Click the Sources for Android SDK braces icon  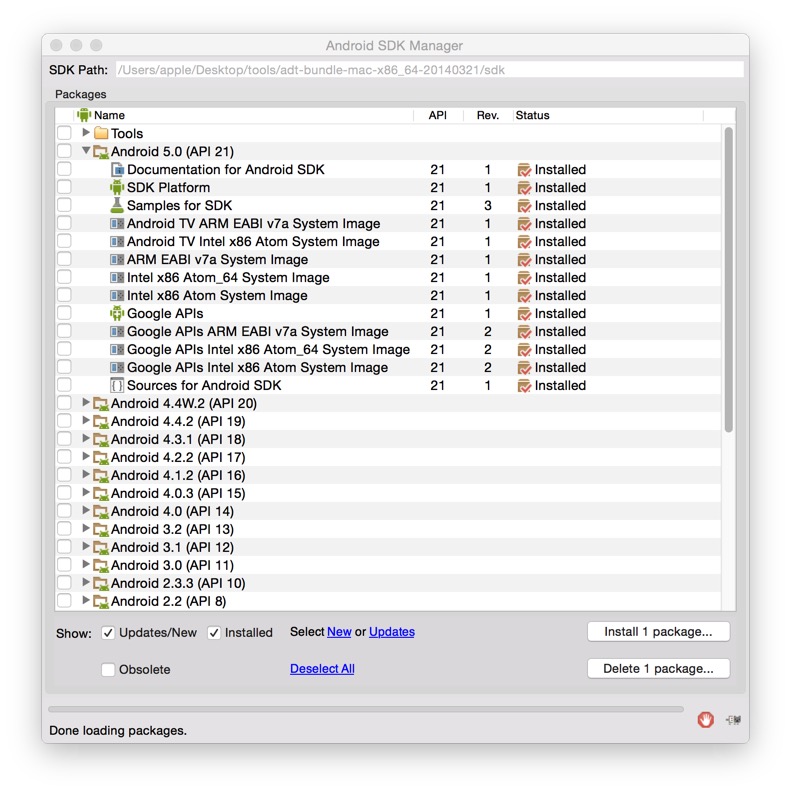[117, 385]
